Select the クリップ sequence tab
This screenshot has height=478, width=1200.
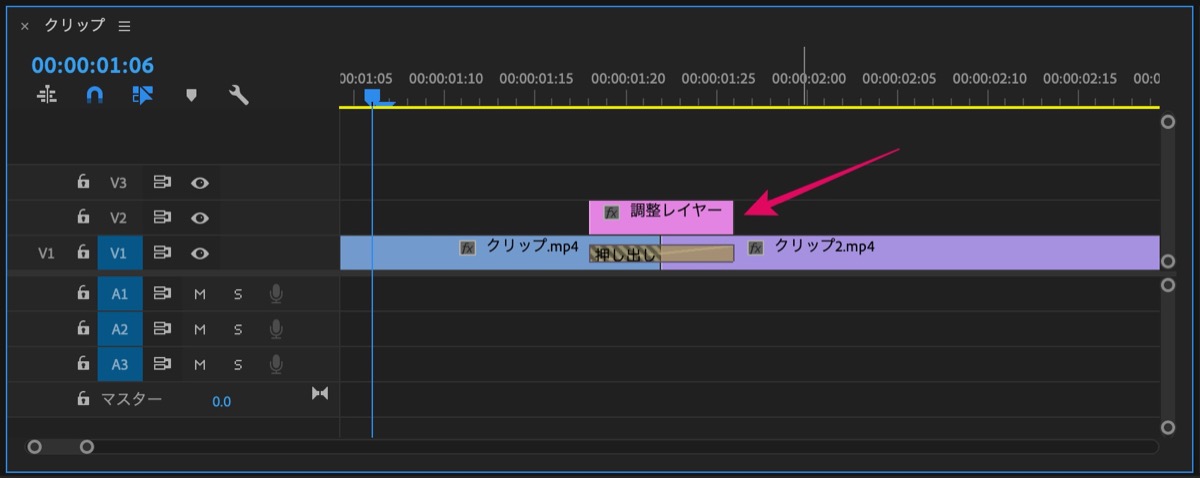coord(75,25)
